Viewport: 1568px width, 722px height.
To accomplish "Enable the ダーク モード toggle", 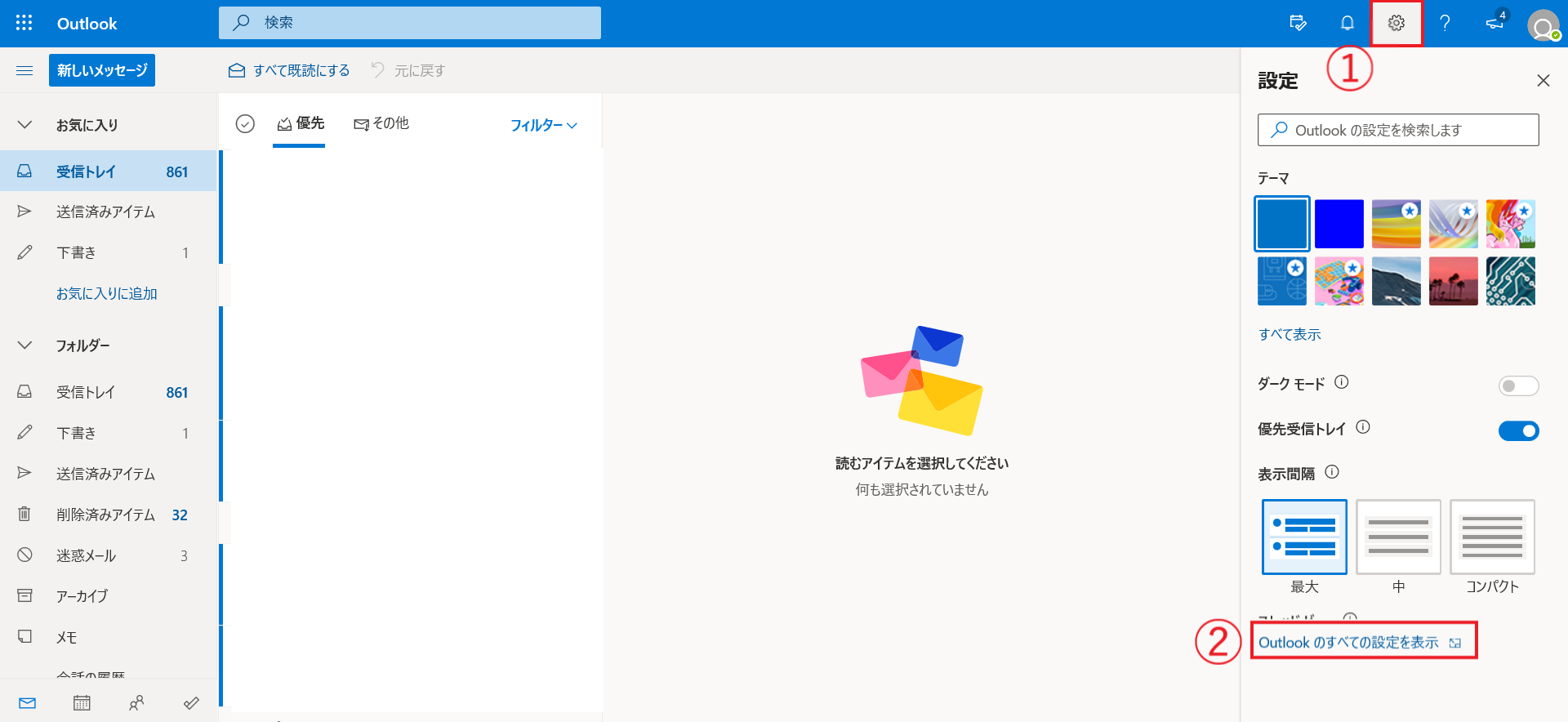I will [1518, 386].
